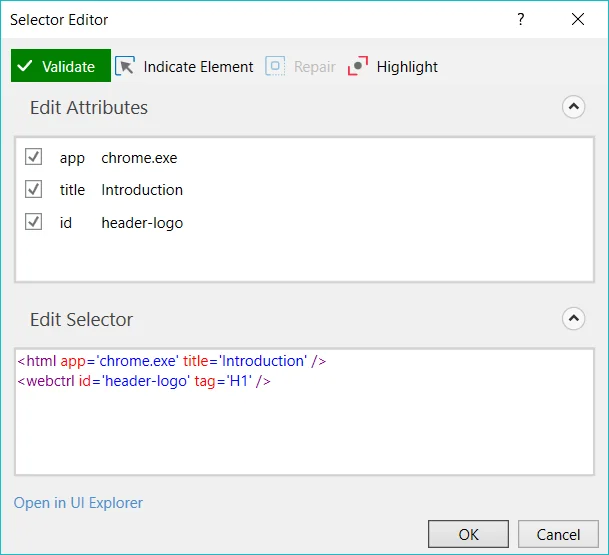Viewport: 609px width, 555px height.
Task: Select the Introduction title value
Action: pos(142,190)
